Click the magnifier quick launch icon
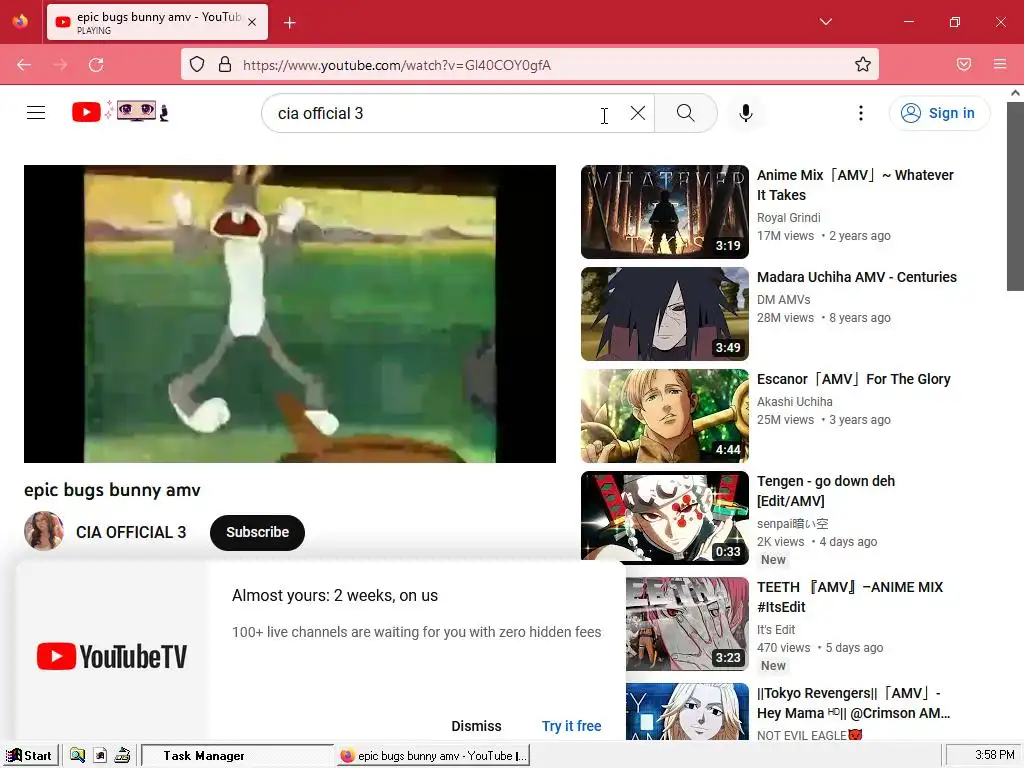The width and height of the screenshot is (1024, 768). point(77,756)
